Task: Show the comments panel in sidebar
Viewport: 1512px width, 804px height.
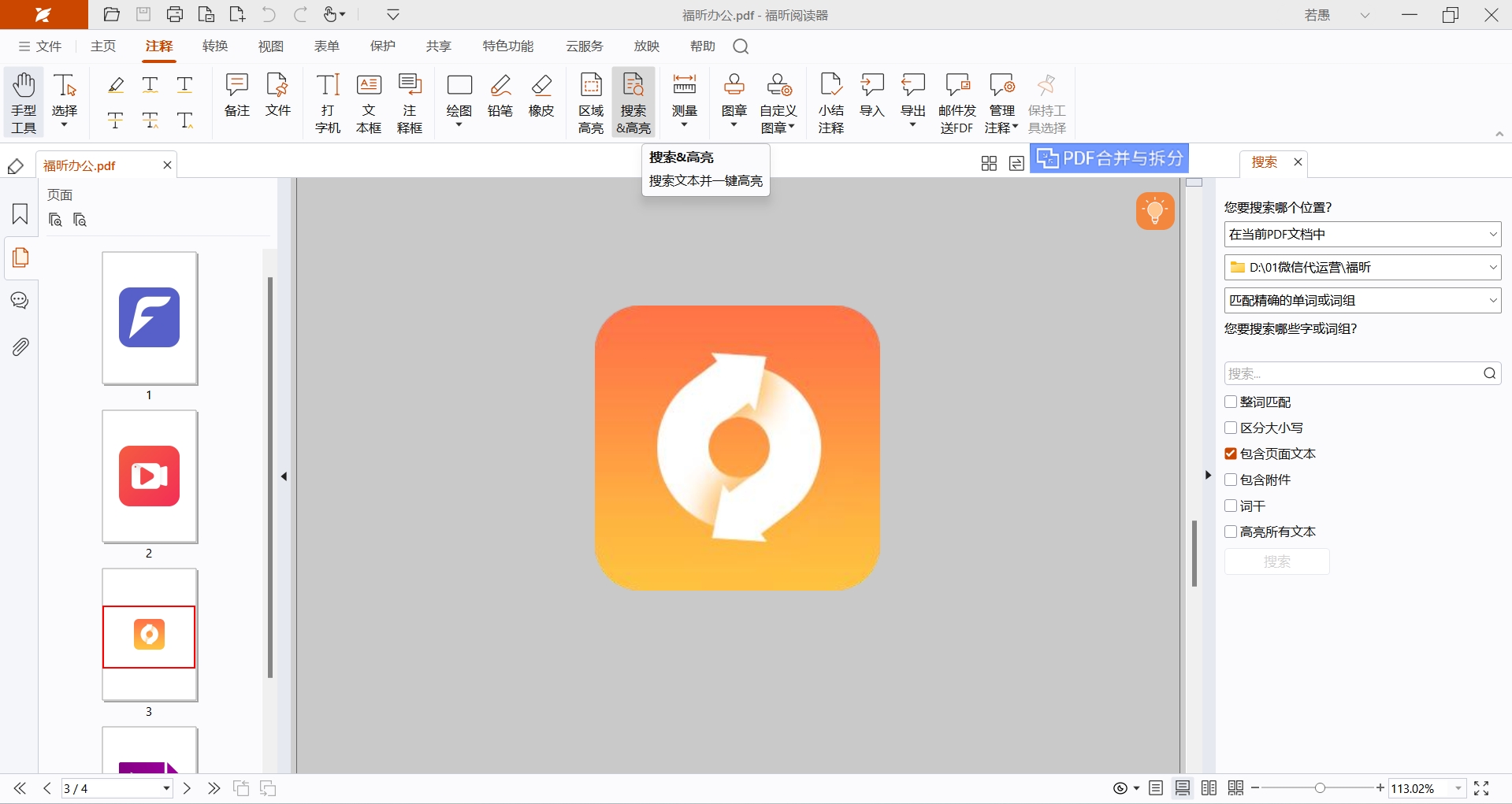Action: pyautogui.click(x=20, y=301)
